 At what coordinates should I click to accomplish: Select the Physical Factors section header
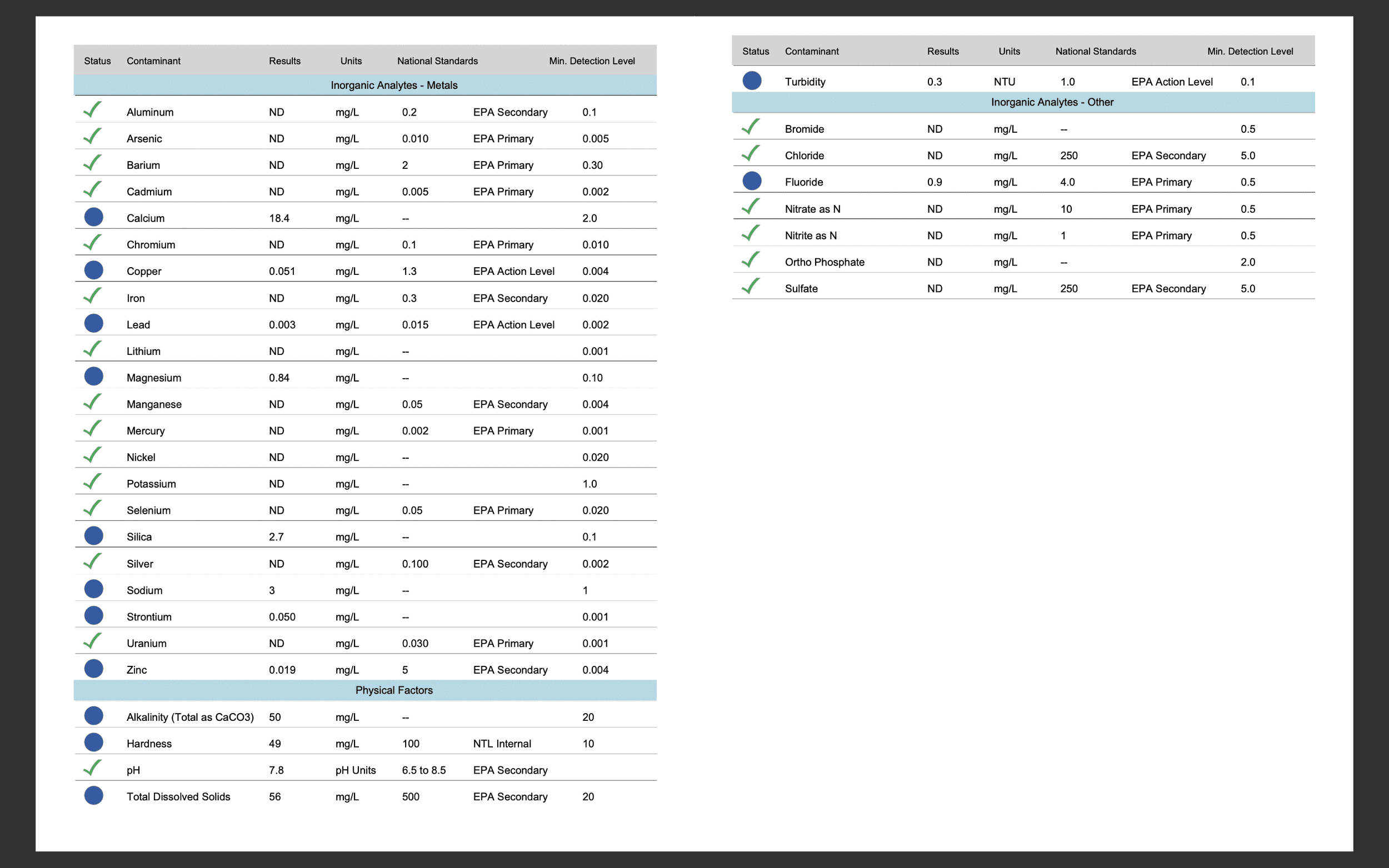[x=394, y=690]
